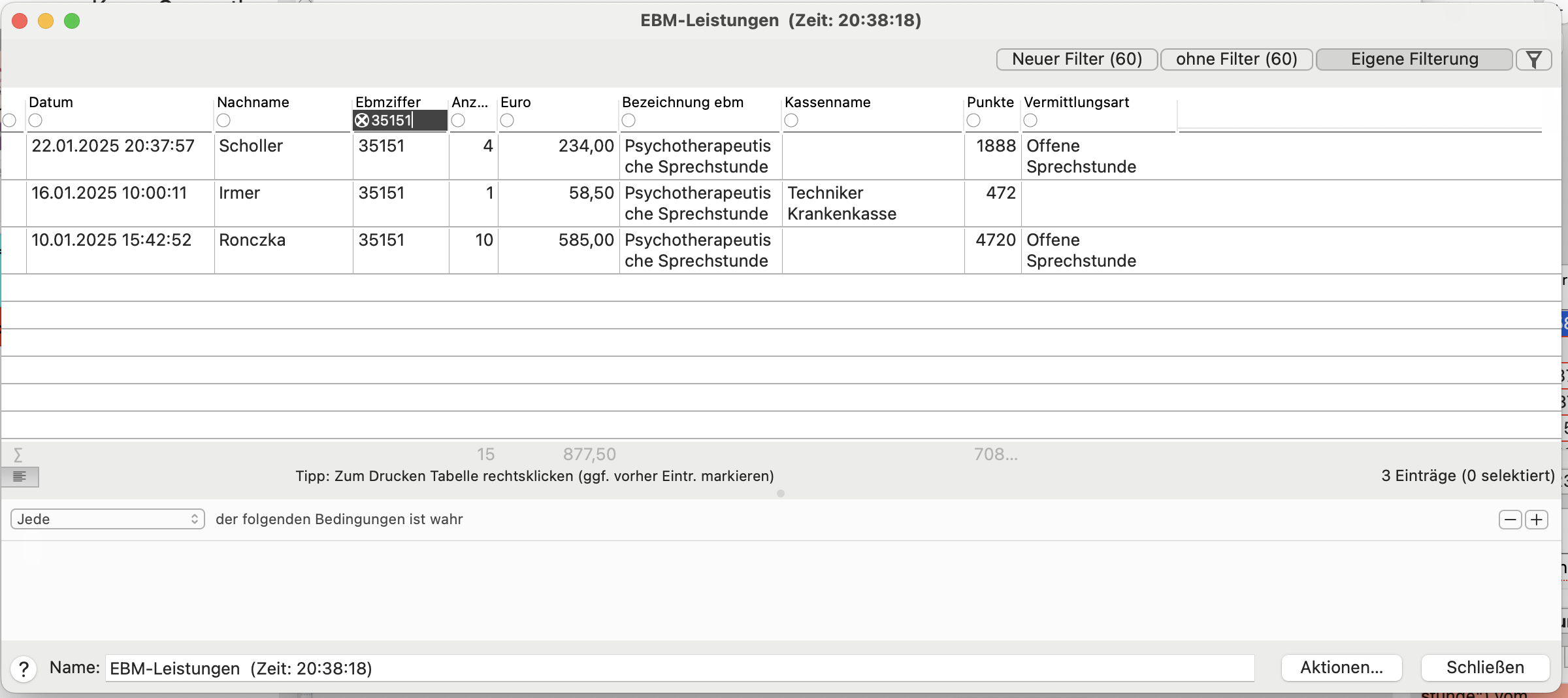Click the Datum column filter circle
The image size is (1568, 698).
tap(35, 120)
